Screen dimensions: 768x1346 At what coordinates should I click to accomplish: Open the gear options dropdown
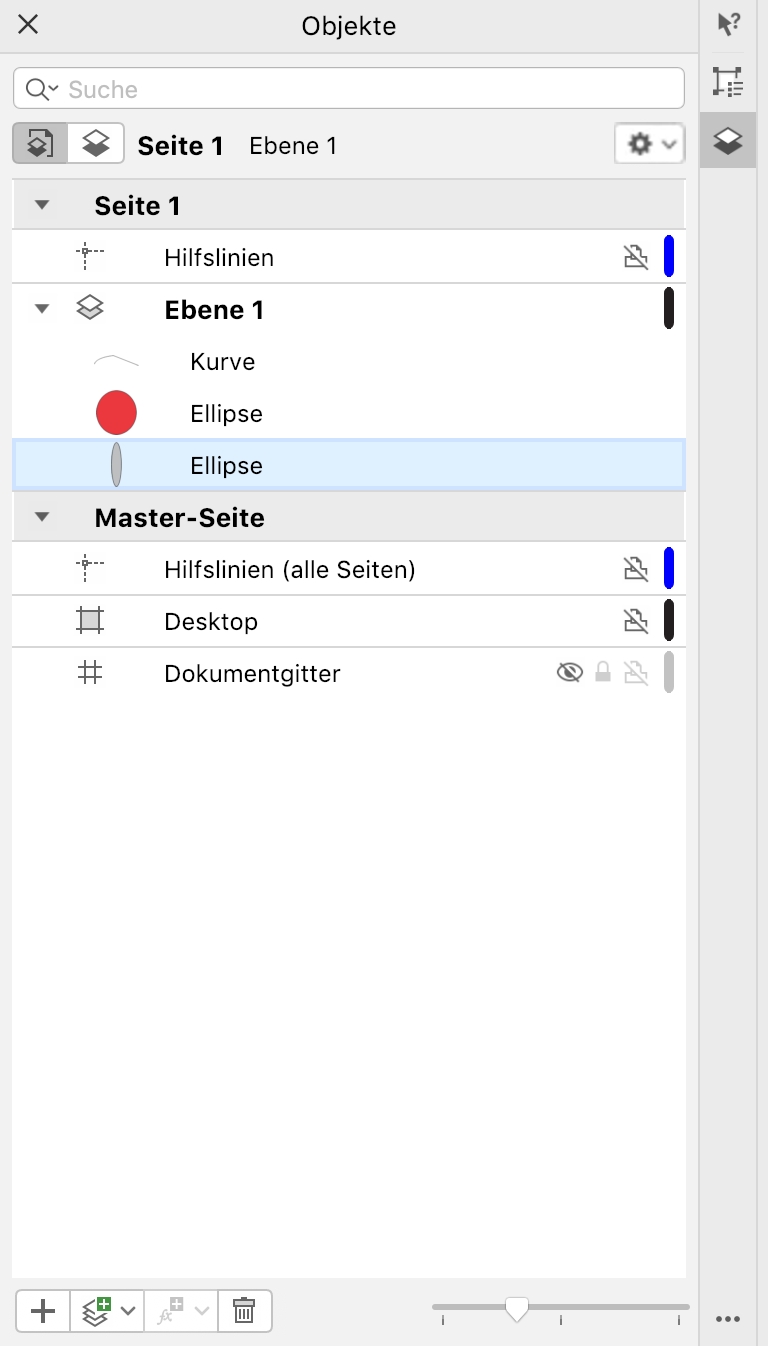point(649,144)
